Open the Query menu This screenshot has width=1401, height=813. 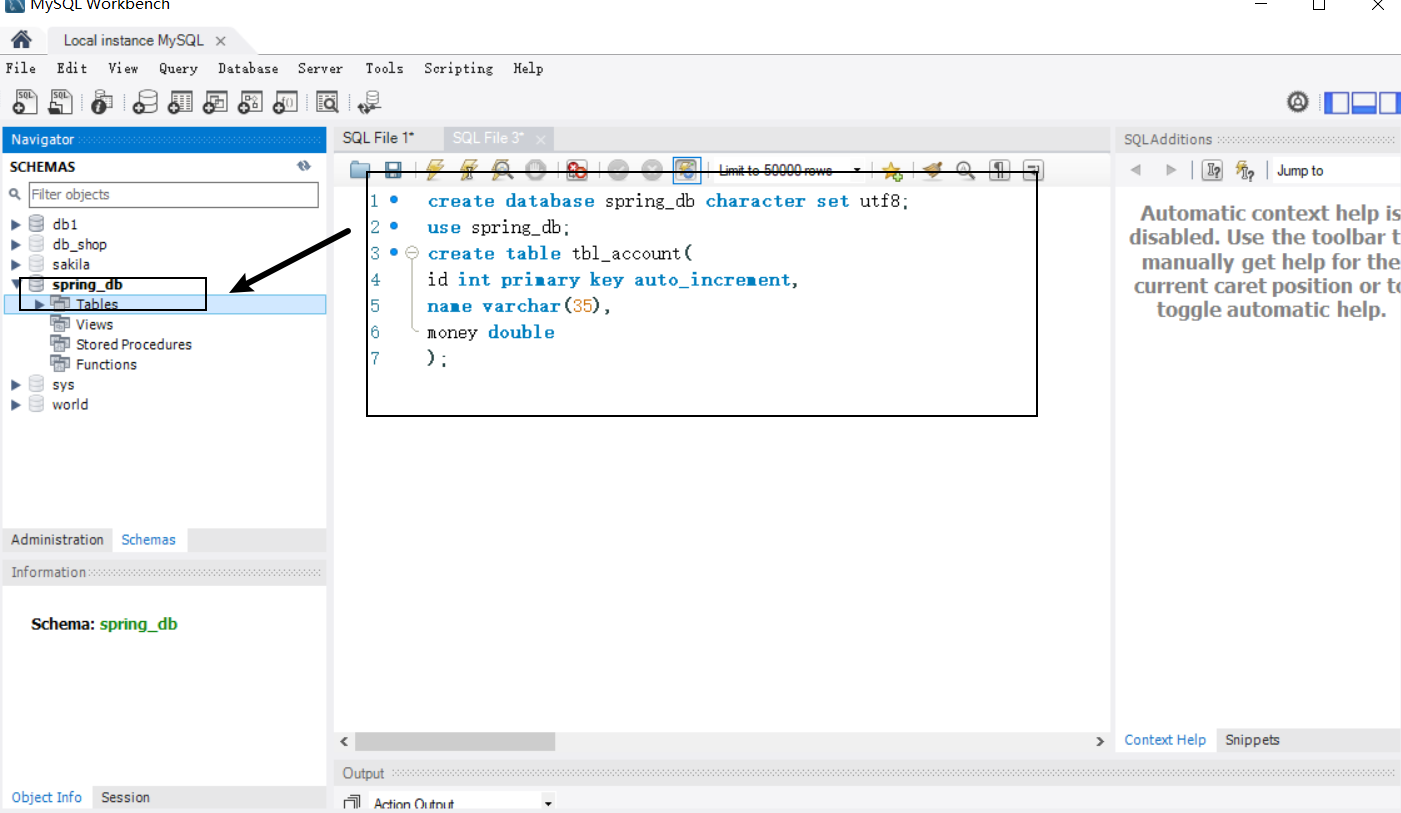coord(178,68)
